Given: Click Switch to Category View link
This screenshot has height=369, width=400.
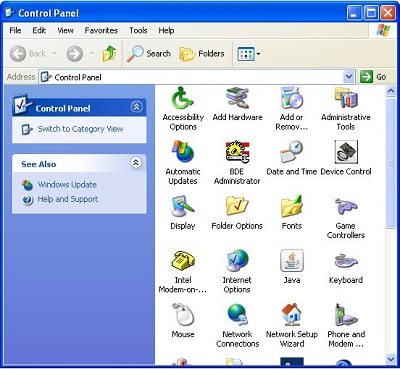Looking at the screenshot, I should pos(80,129).
